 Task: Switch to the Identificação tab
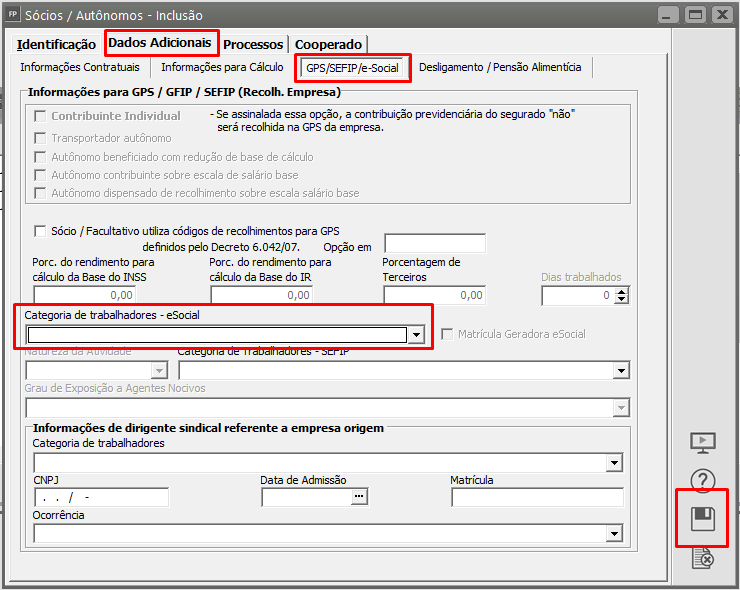[56, 44]
